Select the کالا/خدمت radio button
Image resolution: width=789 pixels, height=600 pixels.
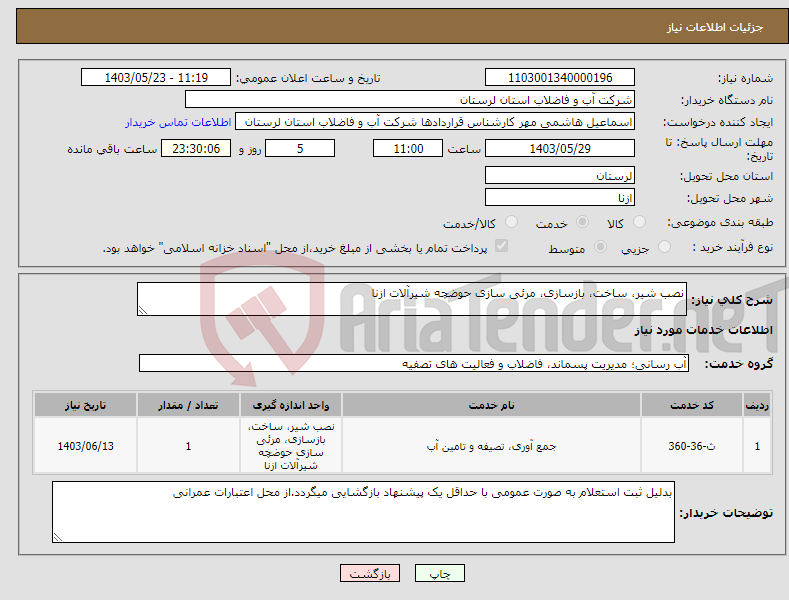[x=511, y=221]
